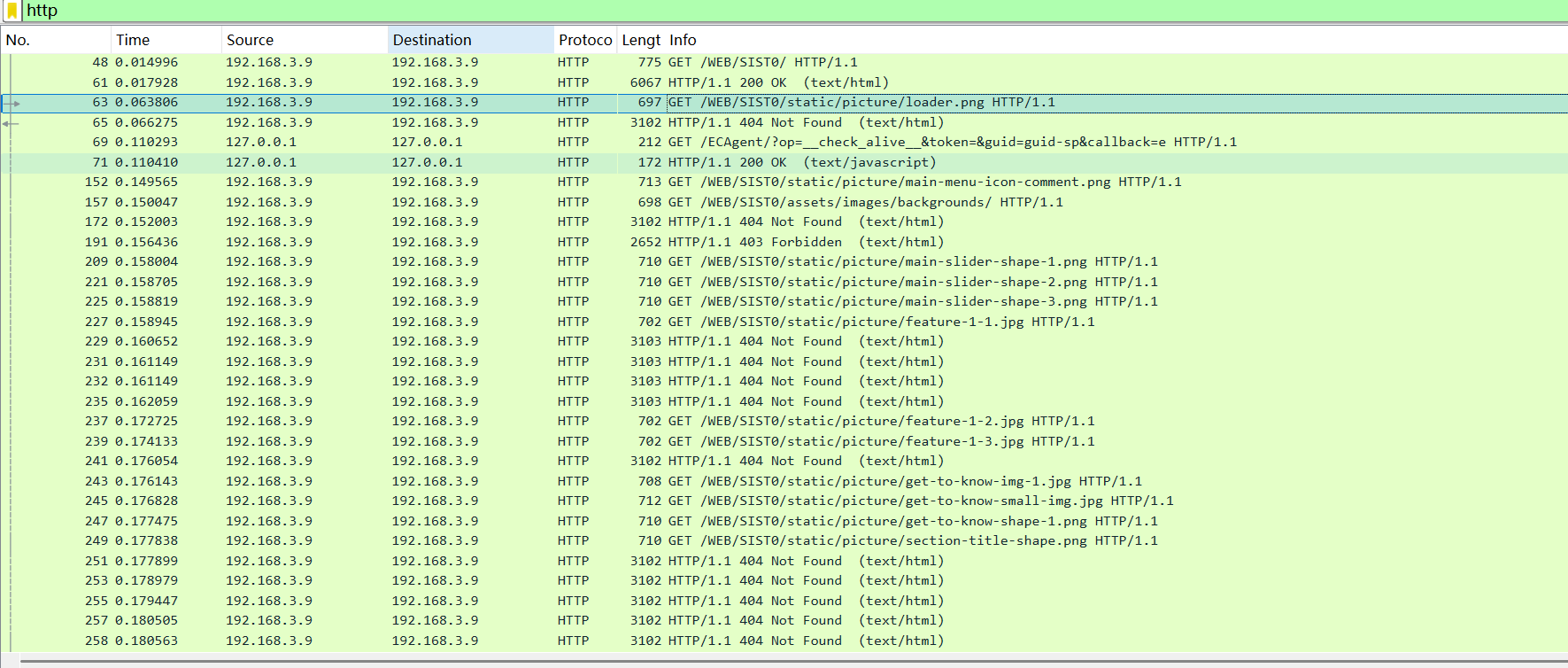
Task: Select packet 221 main-slider-shape-2.png request
Action: pyautogui.click(x=784, y=282)
